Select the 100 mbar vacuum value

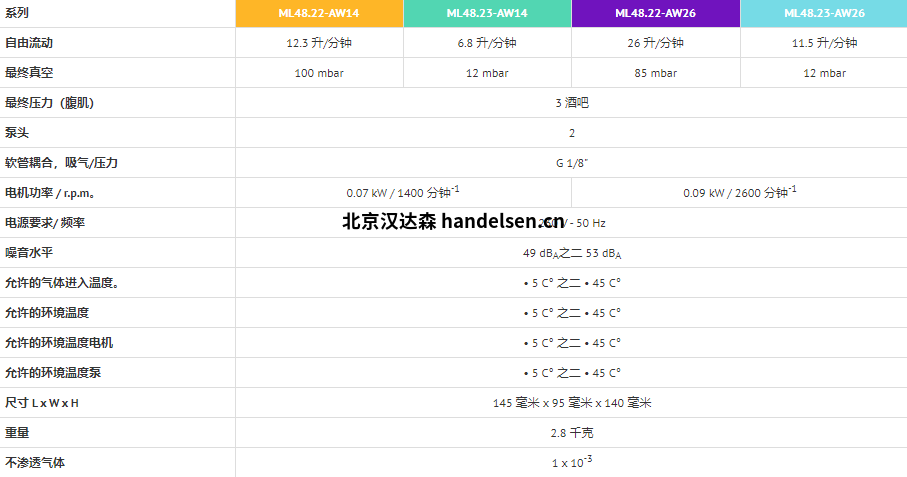(319, 73)
